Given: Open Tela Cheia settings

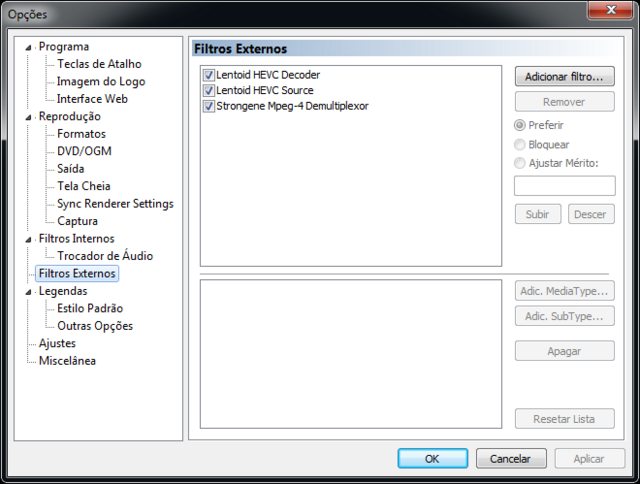Looking at the screenshot, I should point(84,186).
